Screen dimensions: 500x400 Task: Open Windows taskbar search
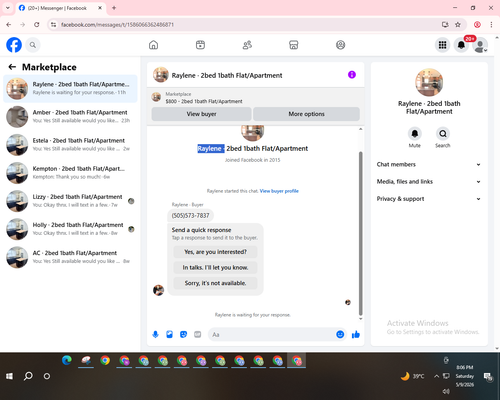click(x=28, y=376)
